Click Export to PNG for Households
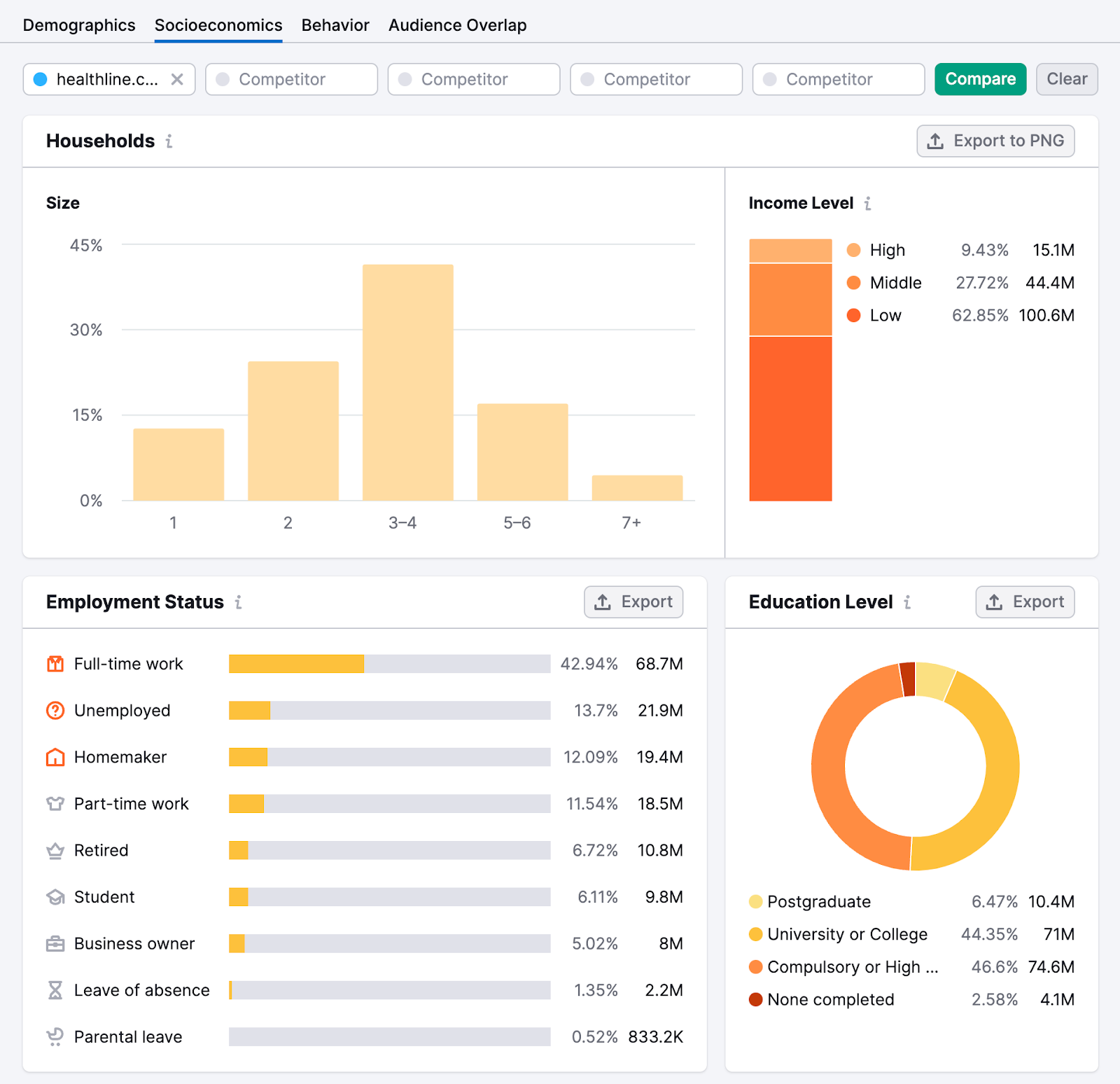1120x1084 pixels. tap(995, 141)
